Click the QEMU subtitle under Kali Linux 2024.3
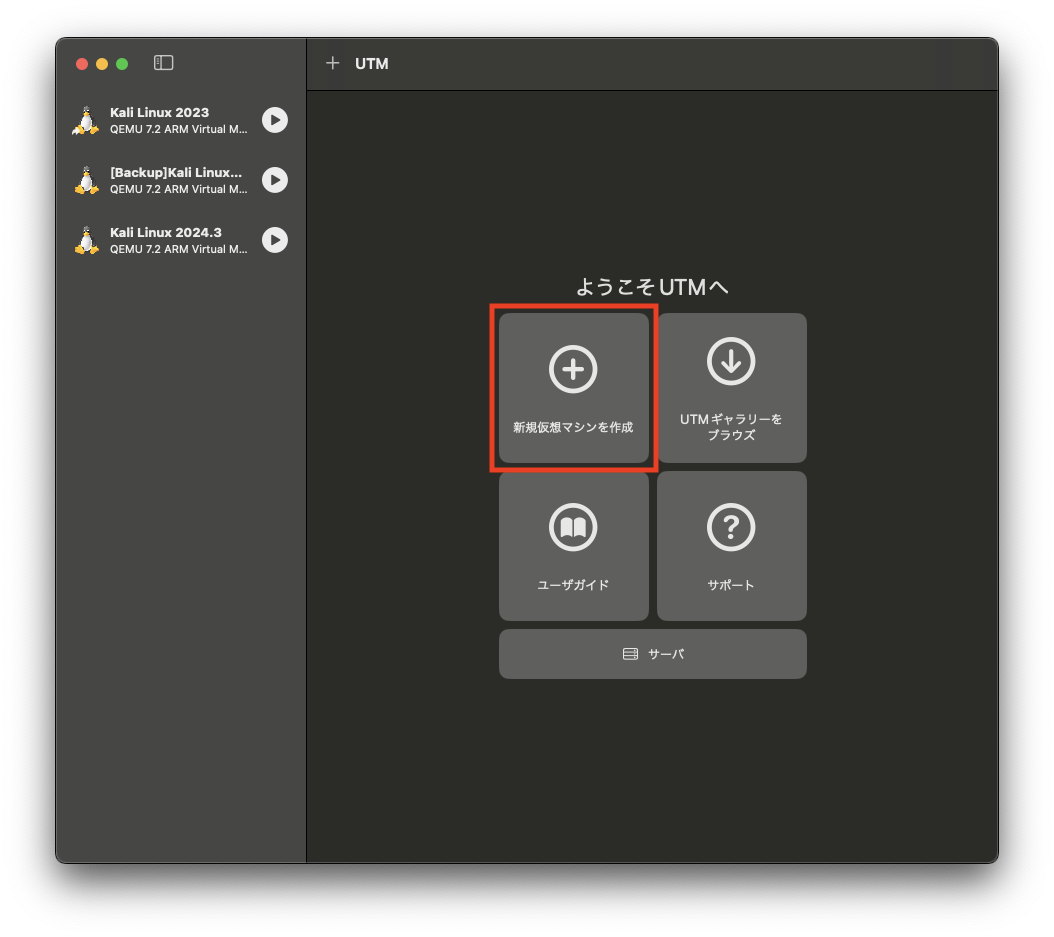Viewport: 1054px width, 937px height. (x=179, y=249)
